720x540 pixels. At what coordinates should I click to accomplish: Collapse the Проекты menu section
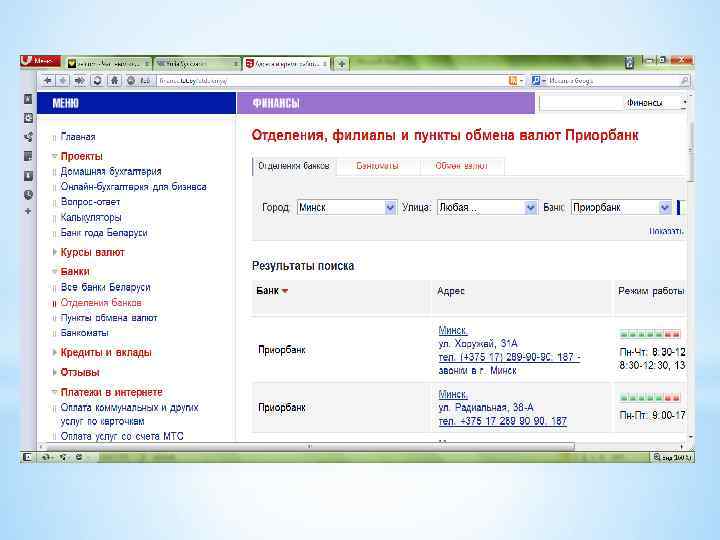54,156
